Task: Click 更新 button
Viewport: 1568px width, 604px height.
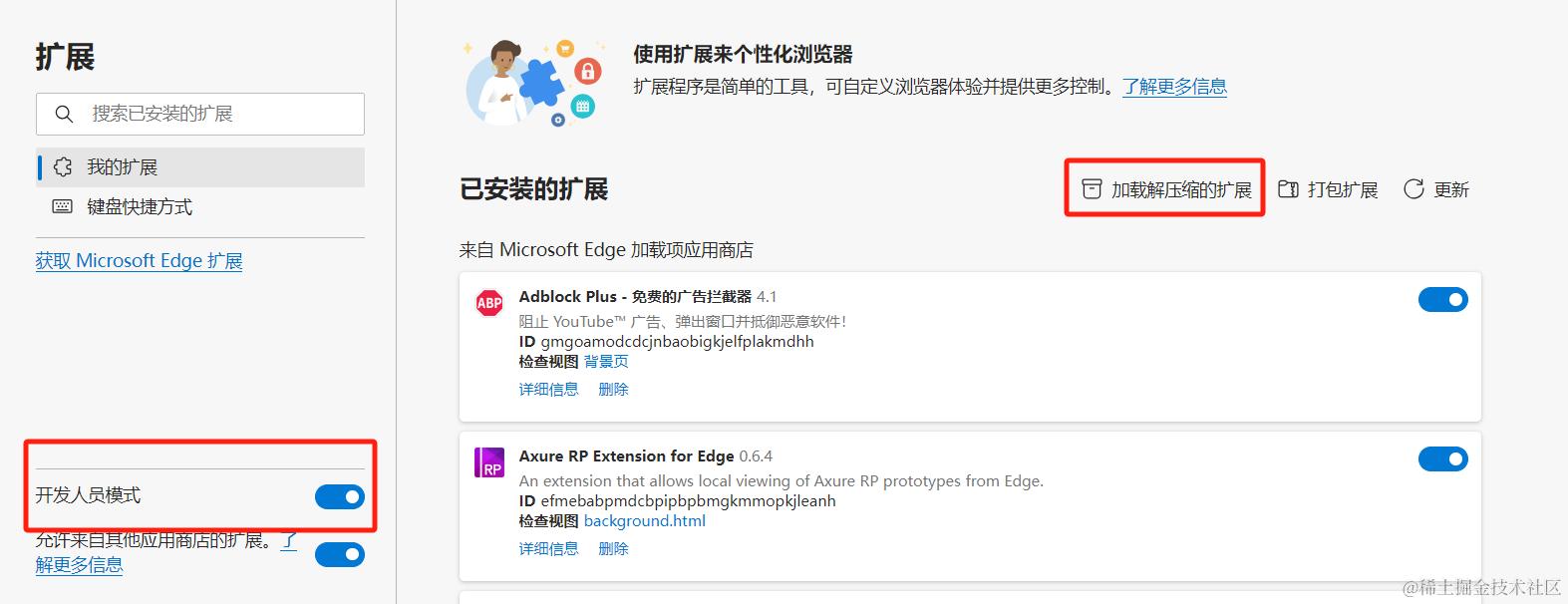Action: (1436, 189)
